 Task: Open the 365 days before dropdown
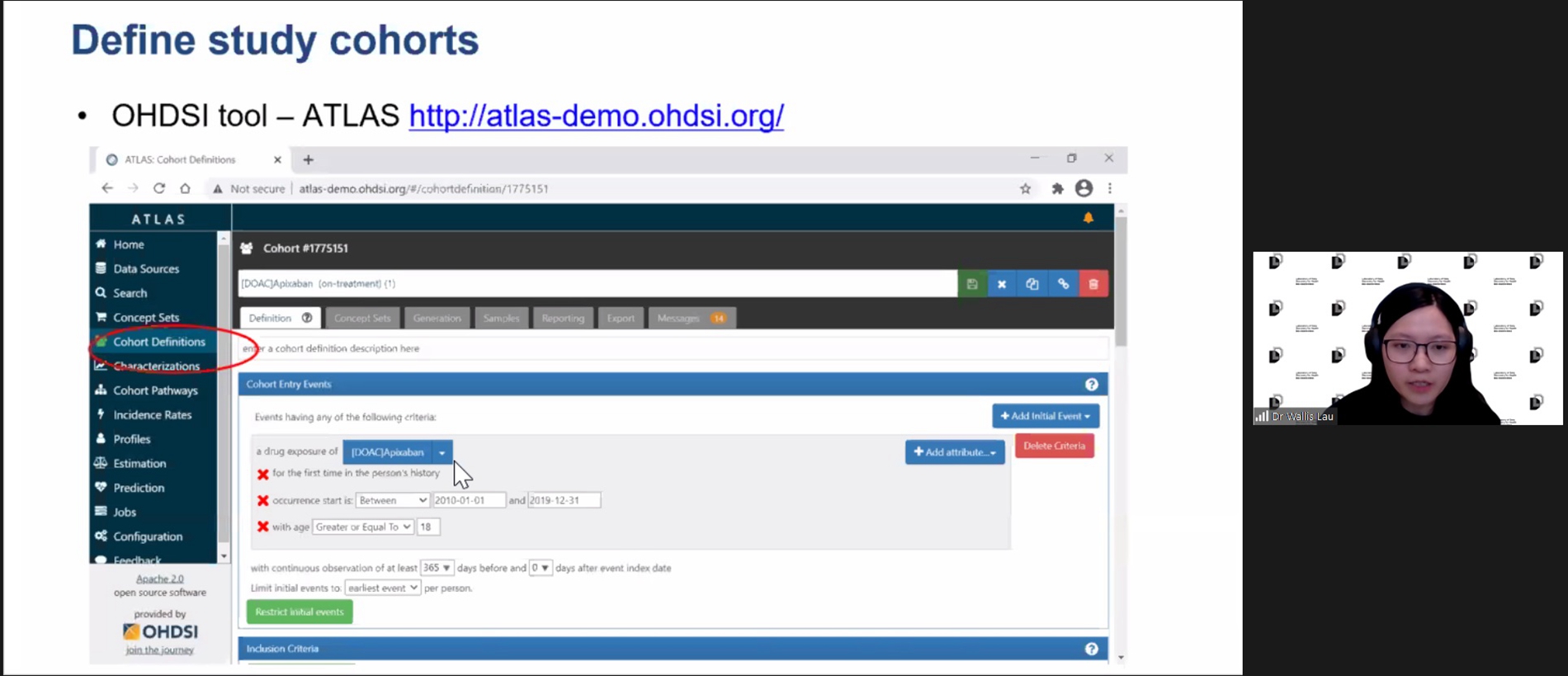(437, 568)
